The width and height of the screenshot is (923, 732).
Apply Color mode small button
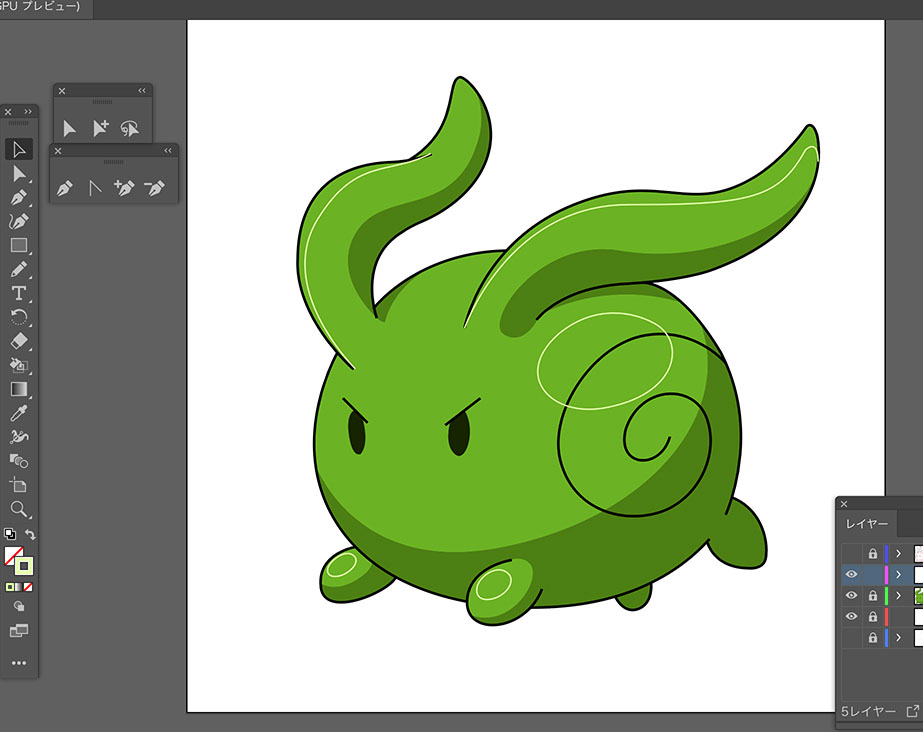click(x=9, y=587)
